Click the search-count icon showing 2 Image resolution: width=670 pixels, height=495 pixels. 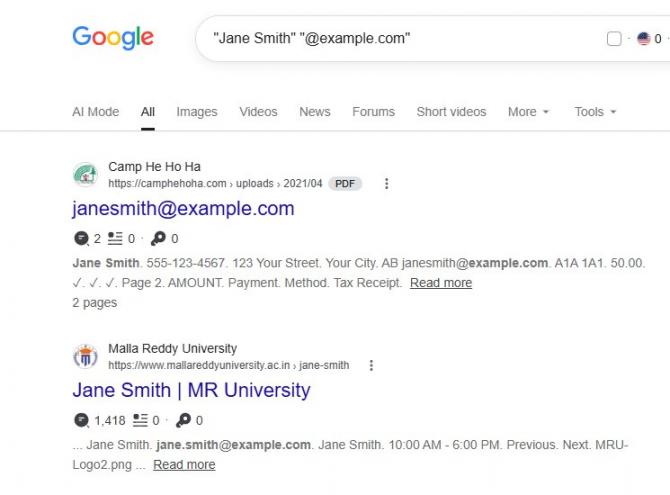point(81,238)
